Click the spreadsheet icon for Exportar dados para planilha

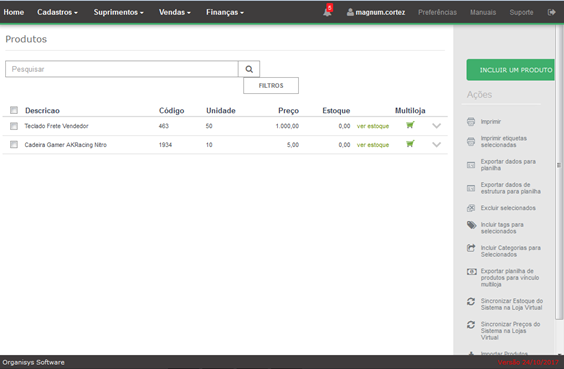pos(471,165)
